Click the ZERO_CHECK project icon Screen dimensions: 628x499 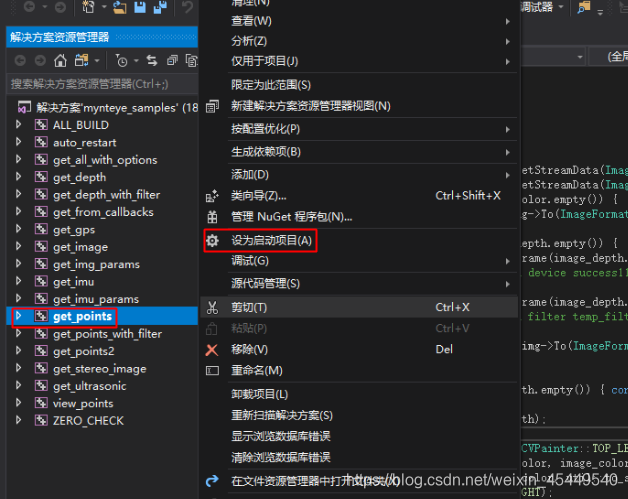(x=41, y=420)
